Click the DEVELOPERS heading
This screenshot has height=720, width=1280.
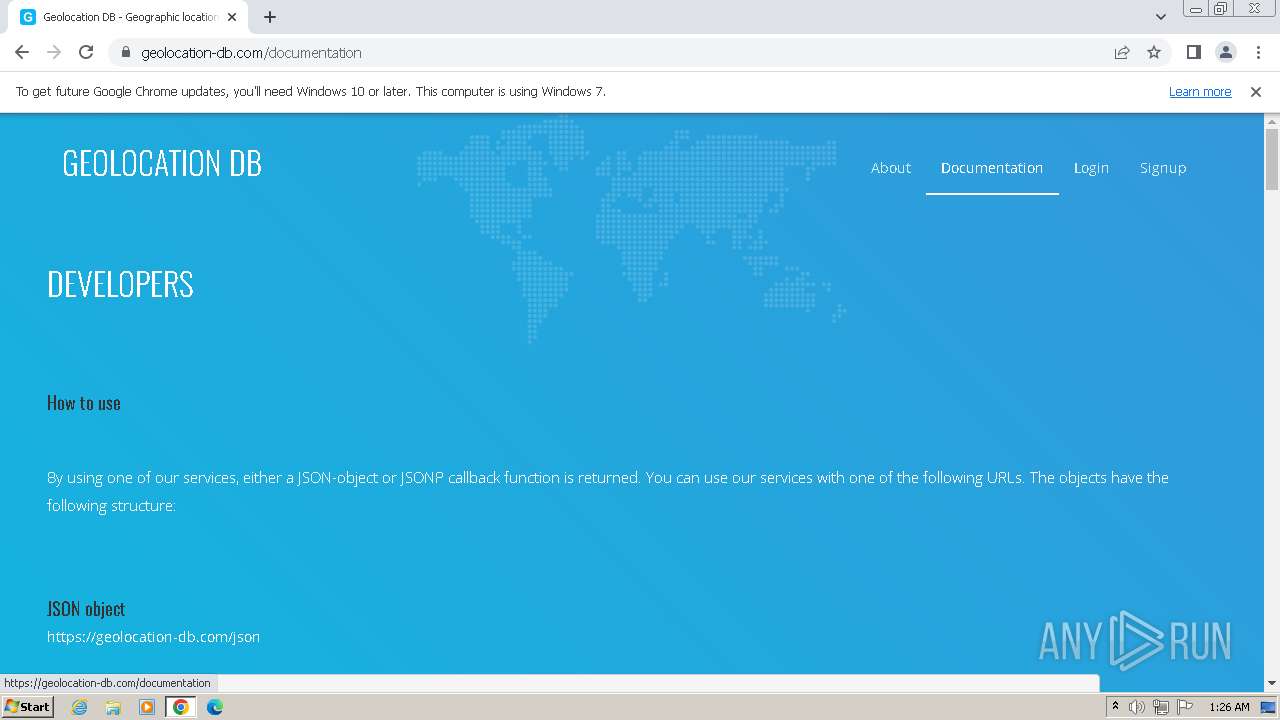[x=120, y=284]
